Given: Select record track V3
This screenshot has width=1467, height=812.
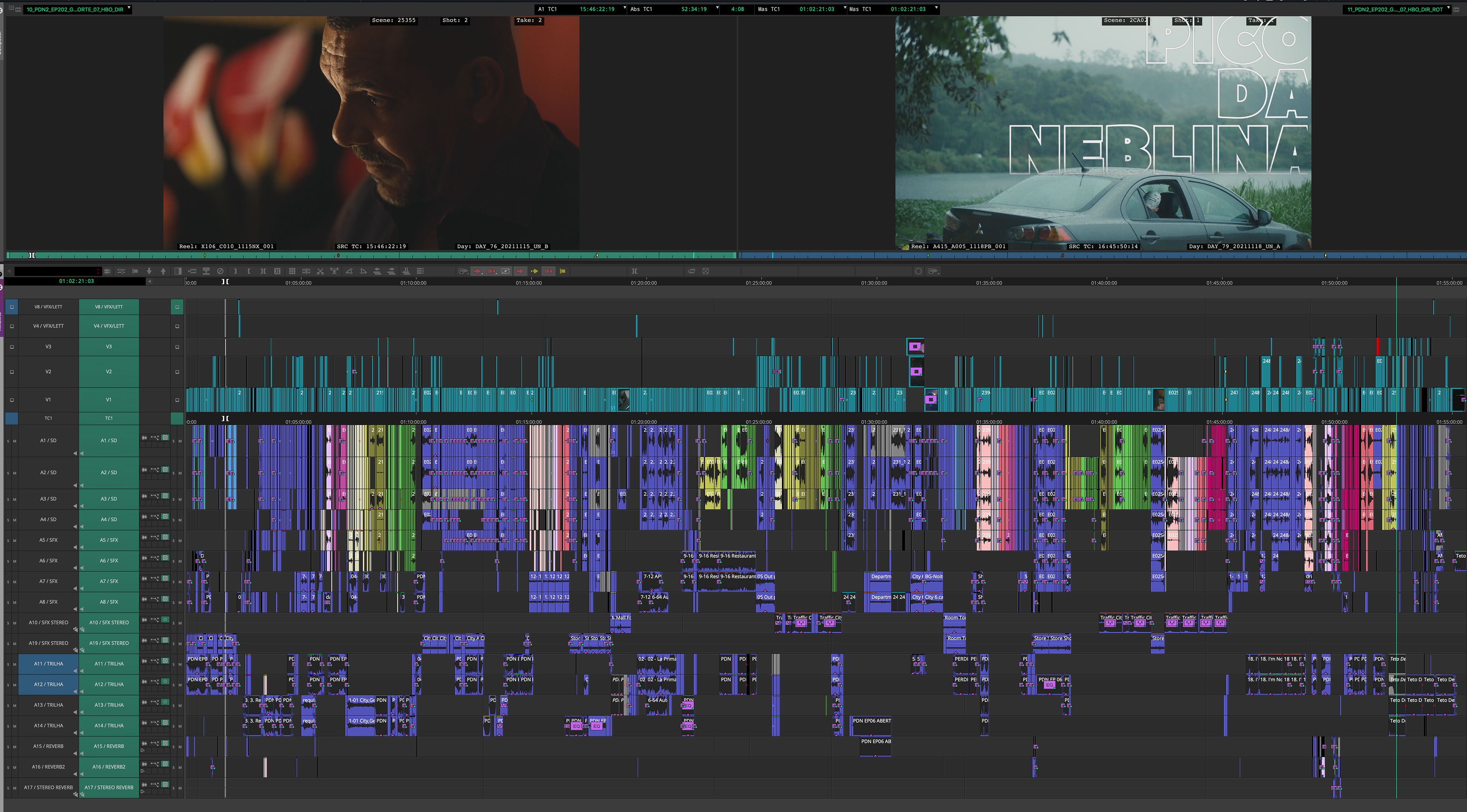Looking at the screenshot, I should [109, 346].
